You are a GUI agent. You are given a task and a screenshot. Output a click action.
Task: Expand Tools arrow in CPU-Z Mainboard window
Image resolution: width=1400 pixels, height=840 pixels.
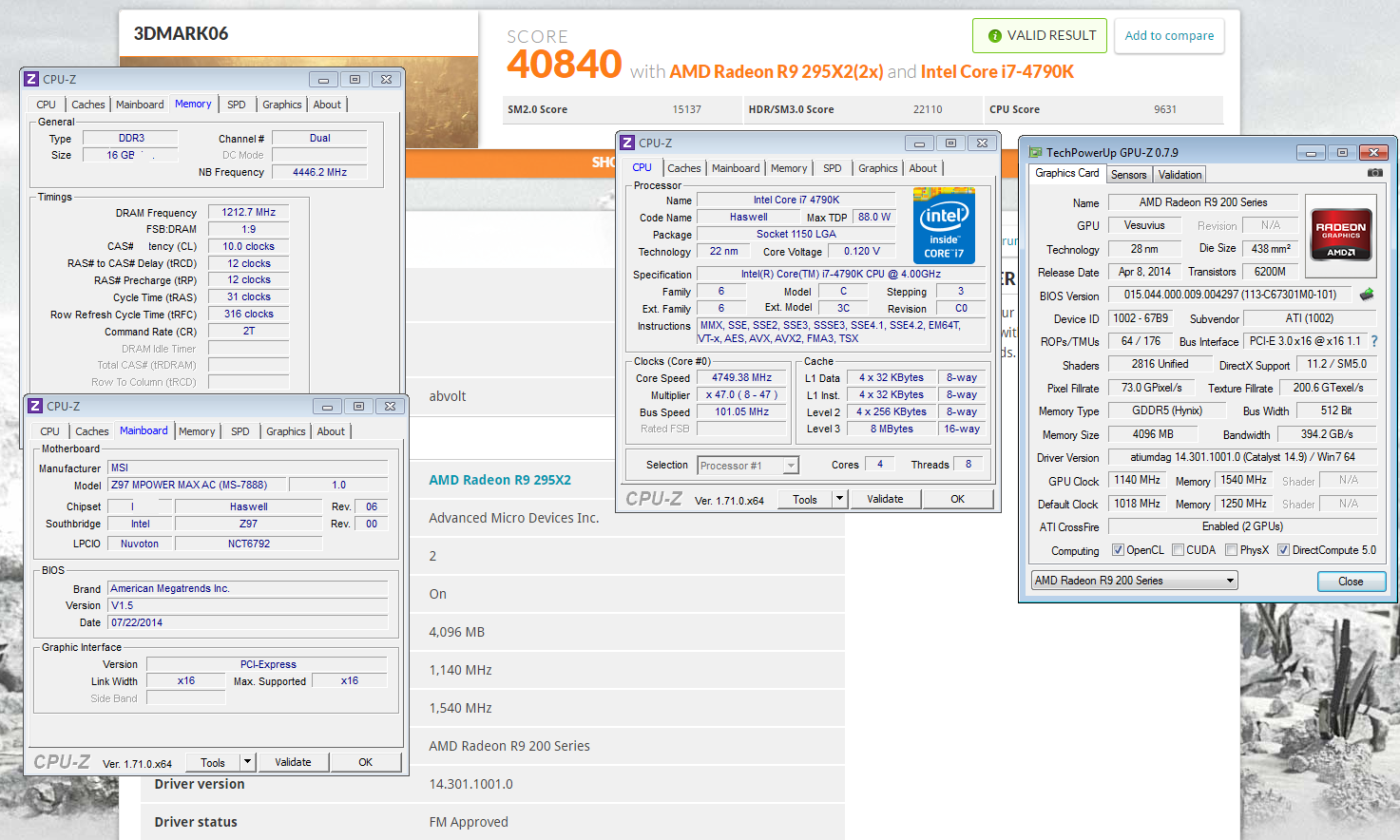[x=247, y=762]
